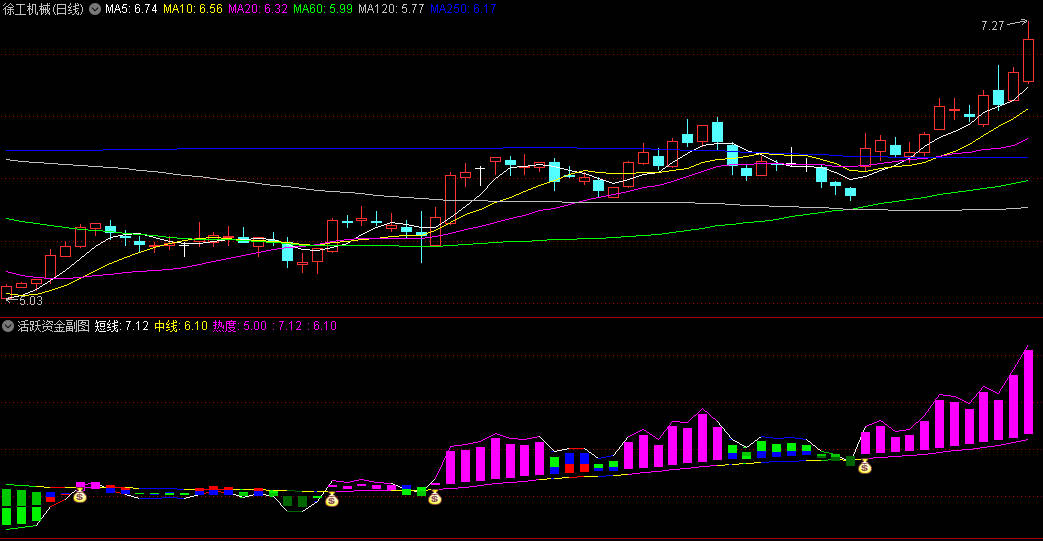This screenshot has height=541, width=1043.
Task: Click the 中线: 6.10 value
Action: (x=181, y=326)
